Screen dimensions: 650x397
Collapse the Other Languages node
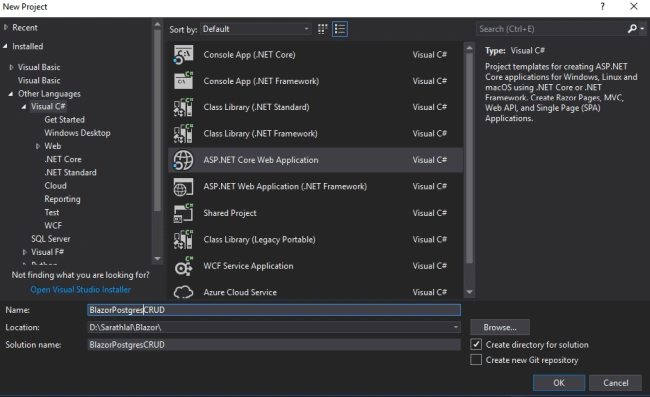pos(11,94)
